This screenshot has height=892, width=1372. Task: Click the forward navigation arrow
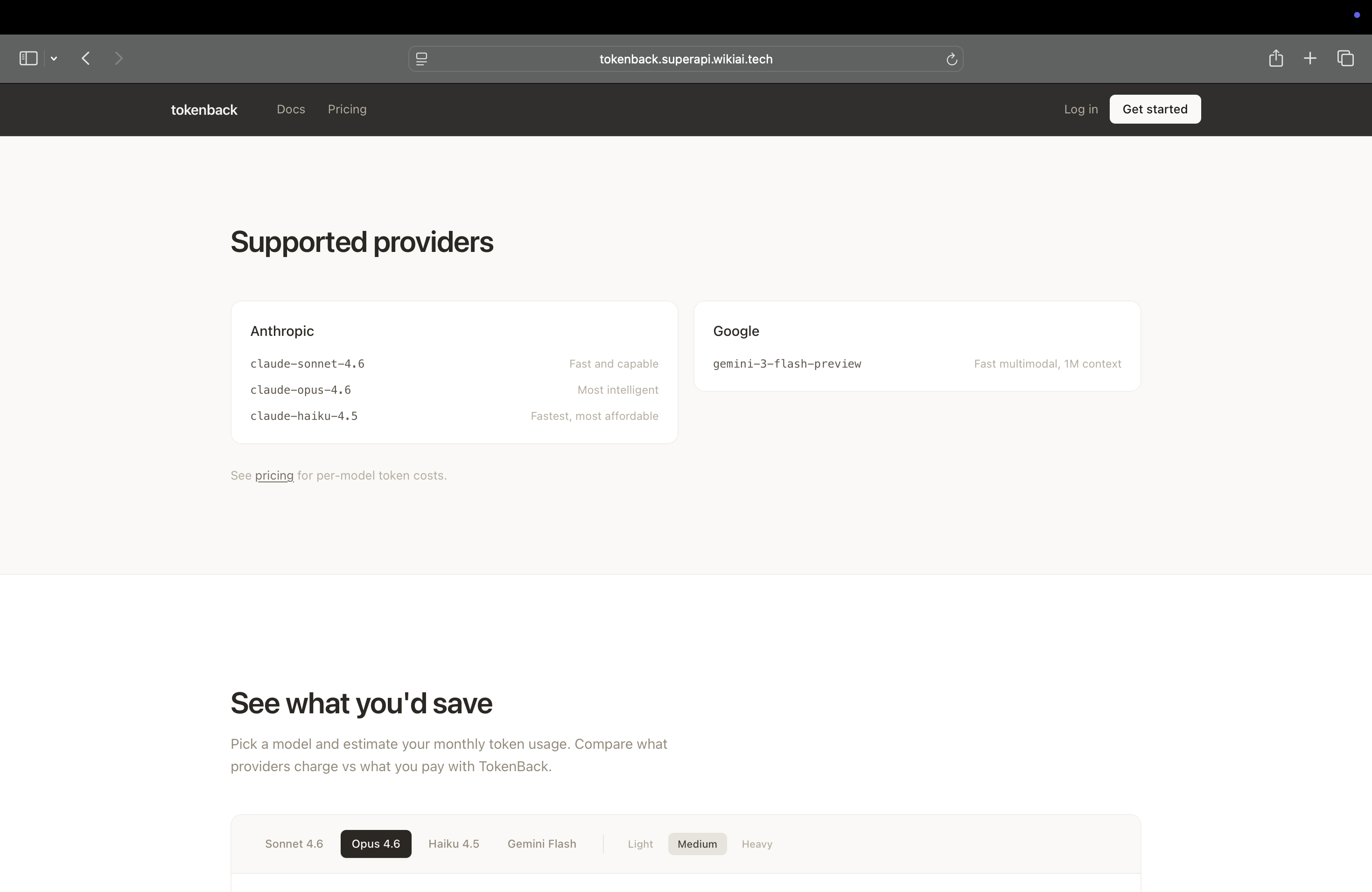119,58
